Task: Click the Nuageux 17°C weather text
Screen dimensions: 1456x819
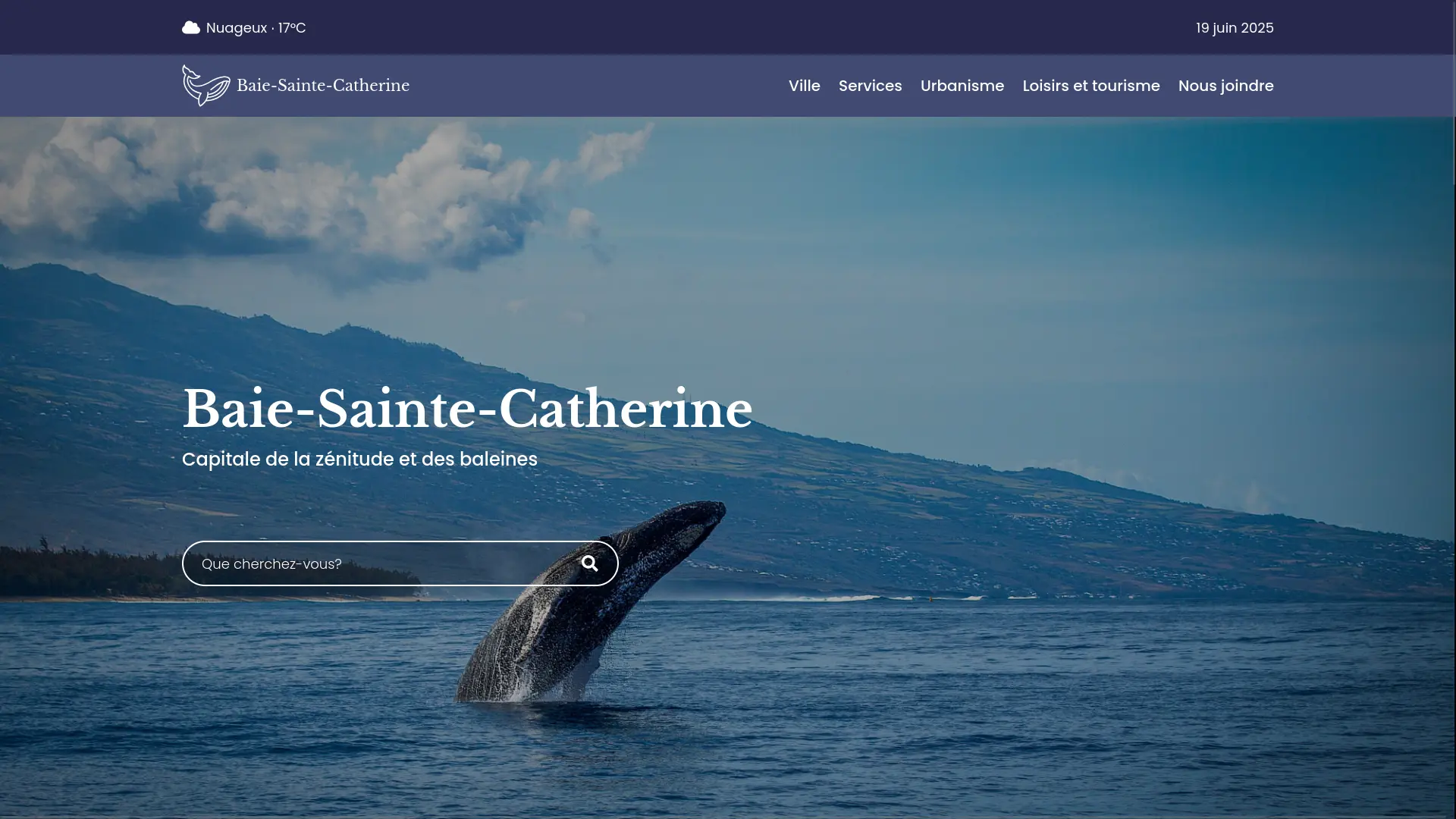Action: tap(256, 28)
